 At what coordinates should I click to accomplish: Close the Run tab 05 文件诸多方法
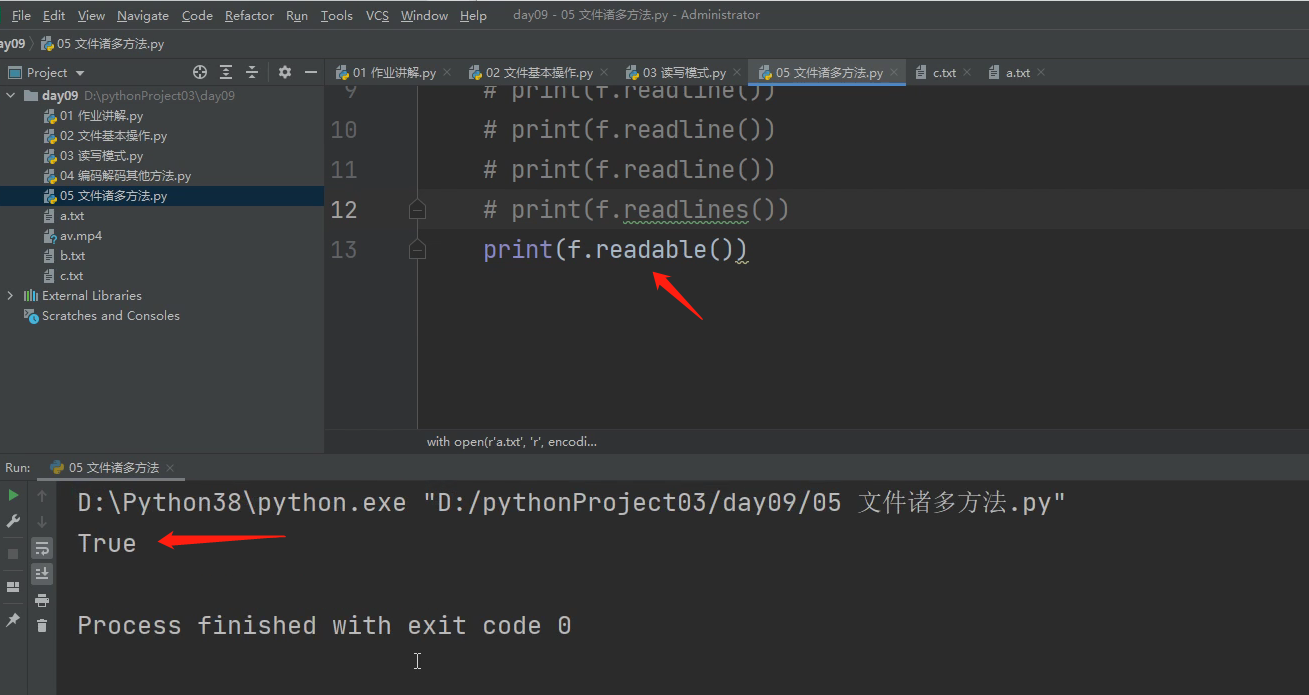[170, 468]
